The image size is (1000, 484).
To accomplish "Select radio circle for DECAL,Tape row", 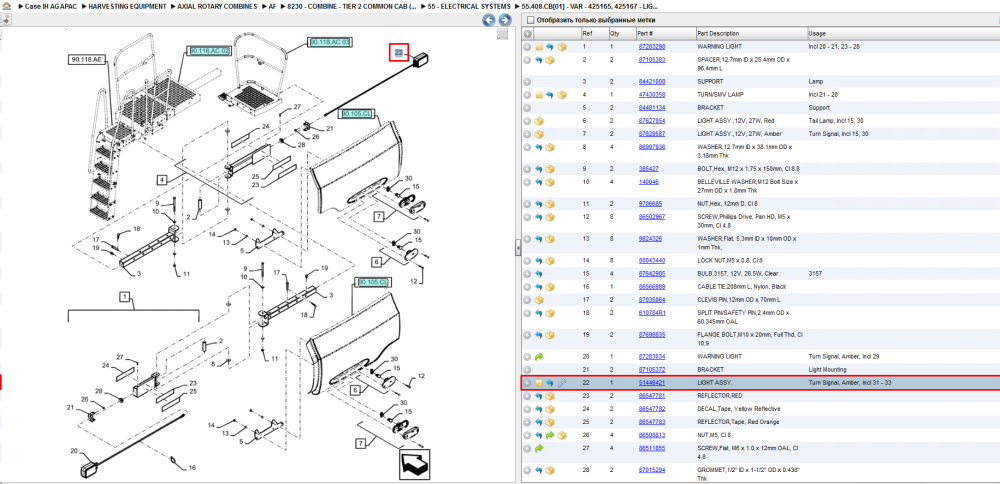I will pos(527,409).
